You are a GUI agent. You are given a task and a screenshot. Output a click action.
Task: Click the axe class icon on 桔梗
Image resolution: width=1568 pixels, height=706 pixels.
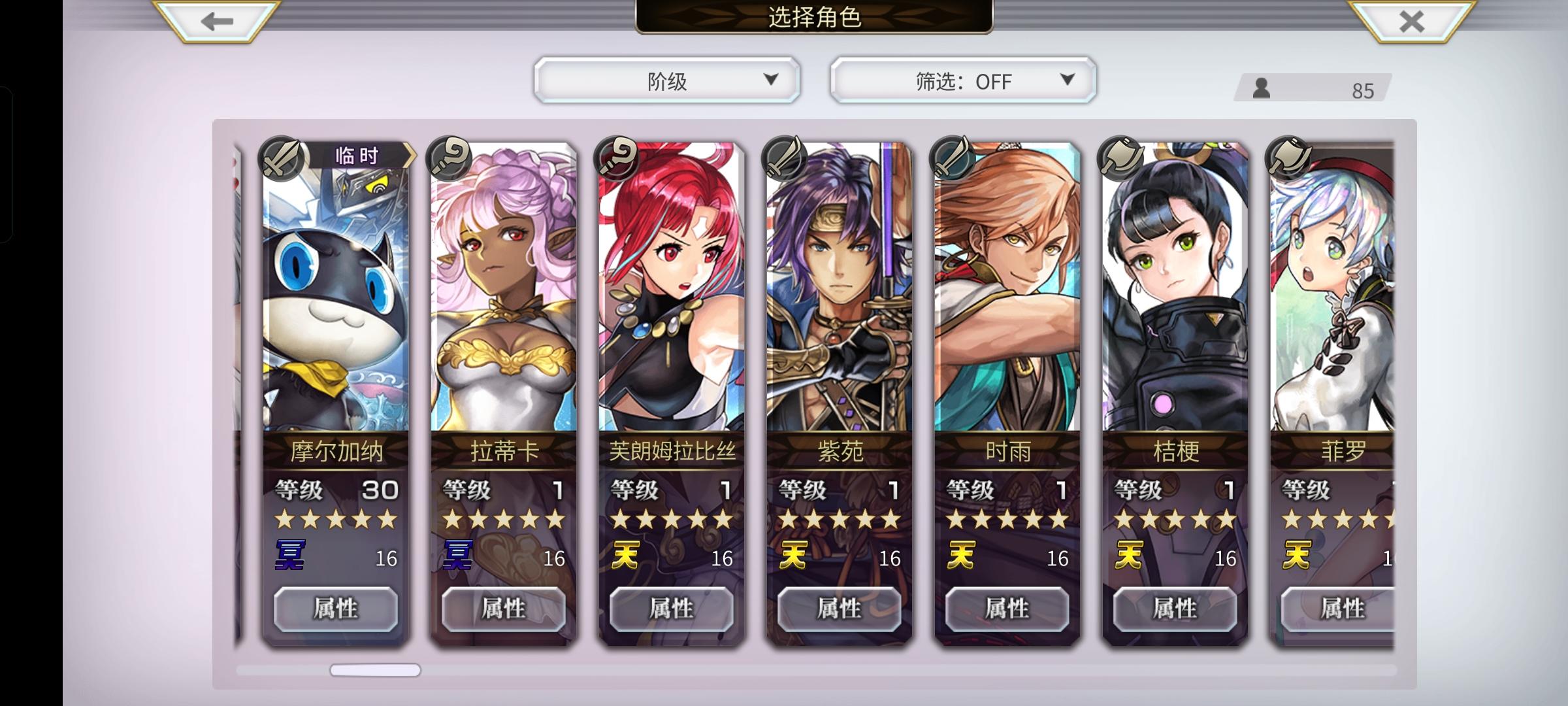pyautogui.click(x=1120, y=158)
